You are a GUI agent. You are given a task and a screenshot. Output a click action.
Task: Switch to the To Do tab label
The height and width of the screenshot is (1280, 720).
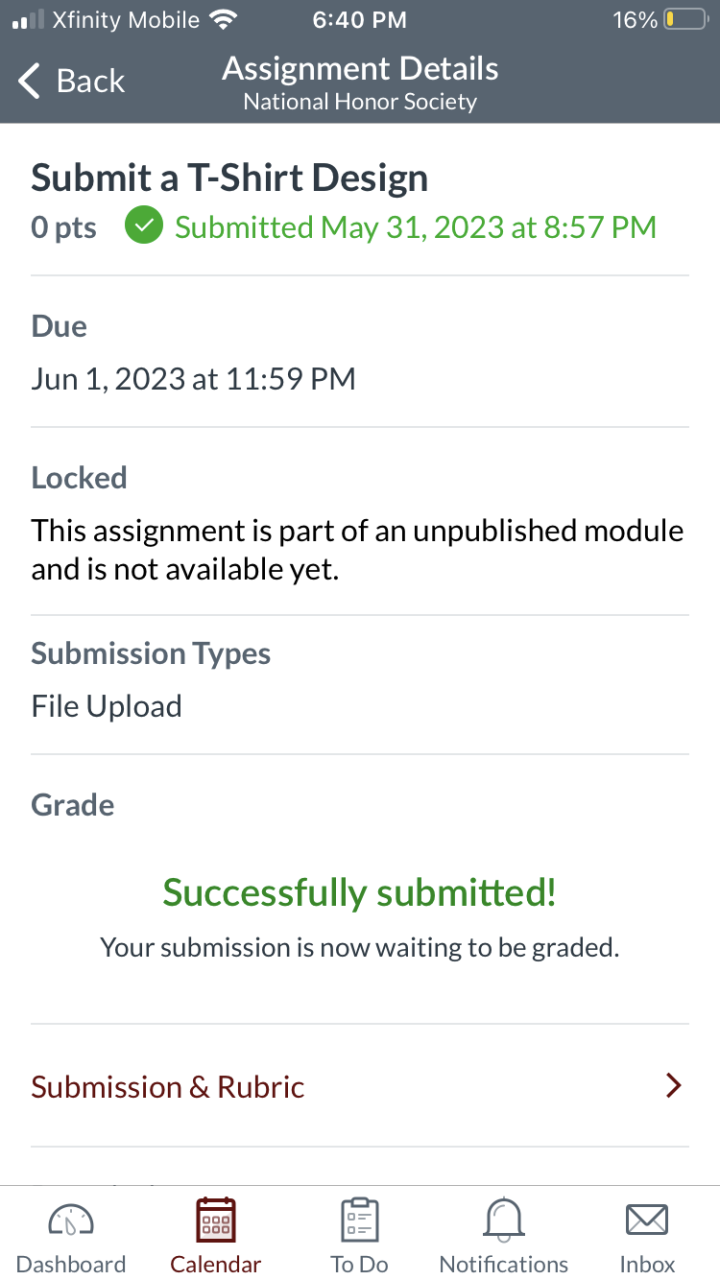click(360, 1264)
